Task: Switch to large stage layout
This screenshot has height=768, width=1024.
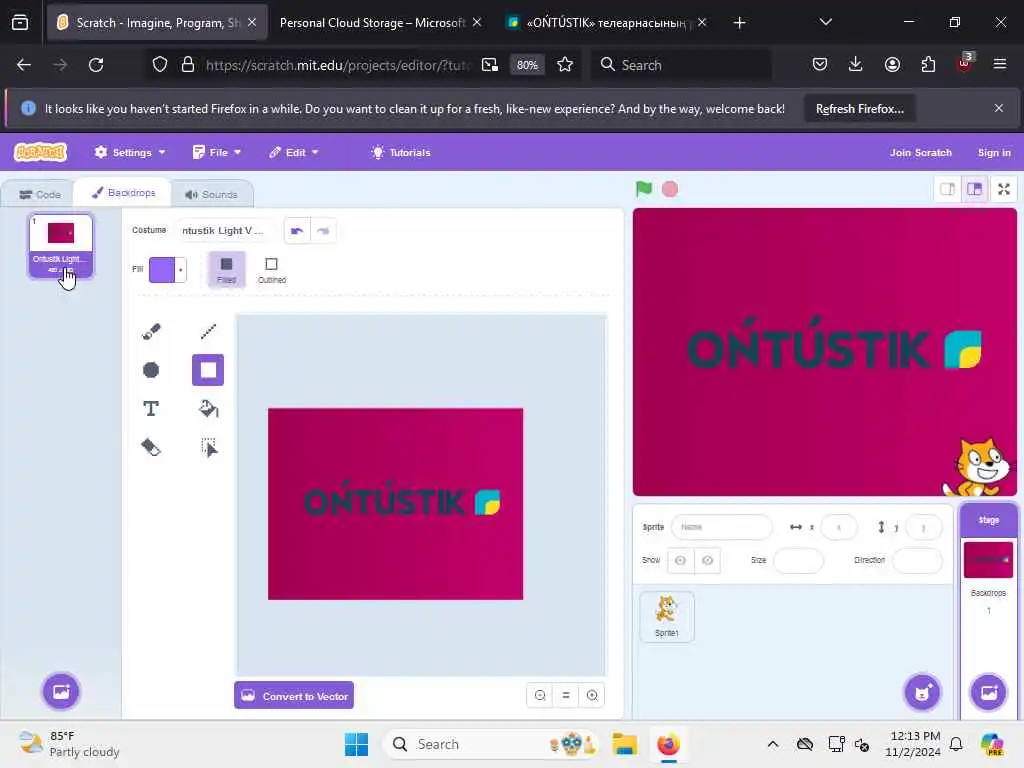Action: (x=974, y=189)
